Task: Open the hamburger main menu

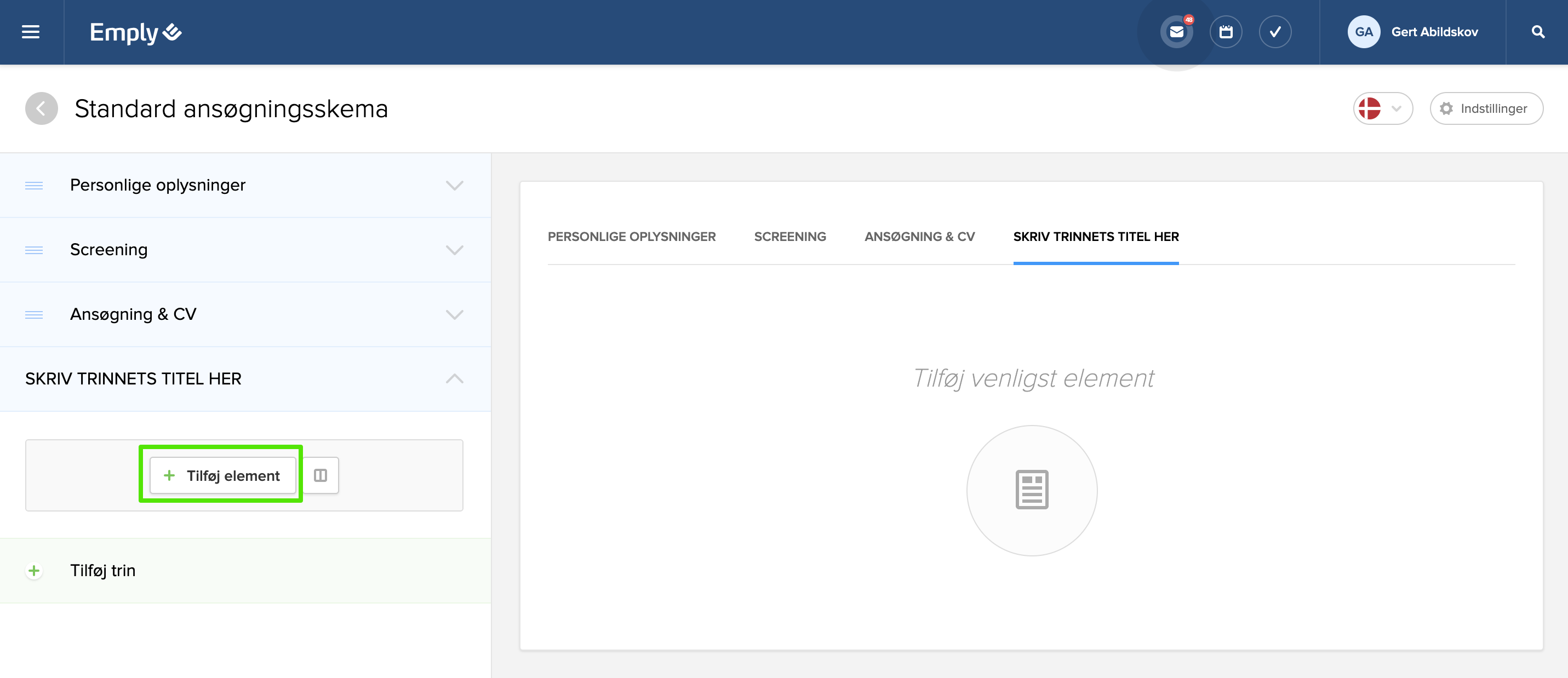Action: pyautogui.click(x=31, y=32)
